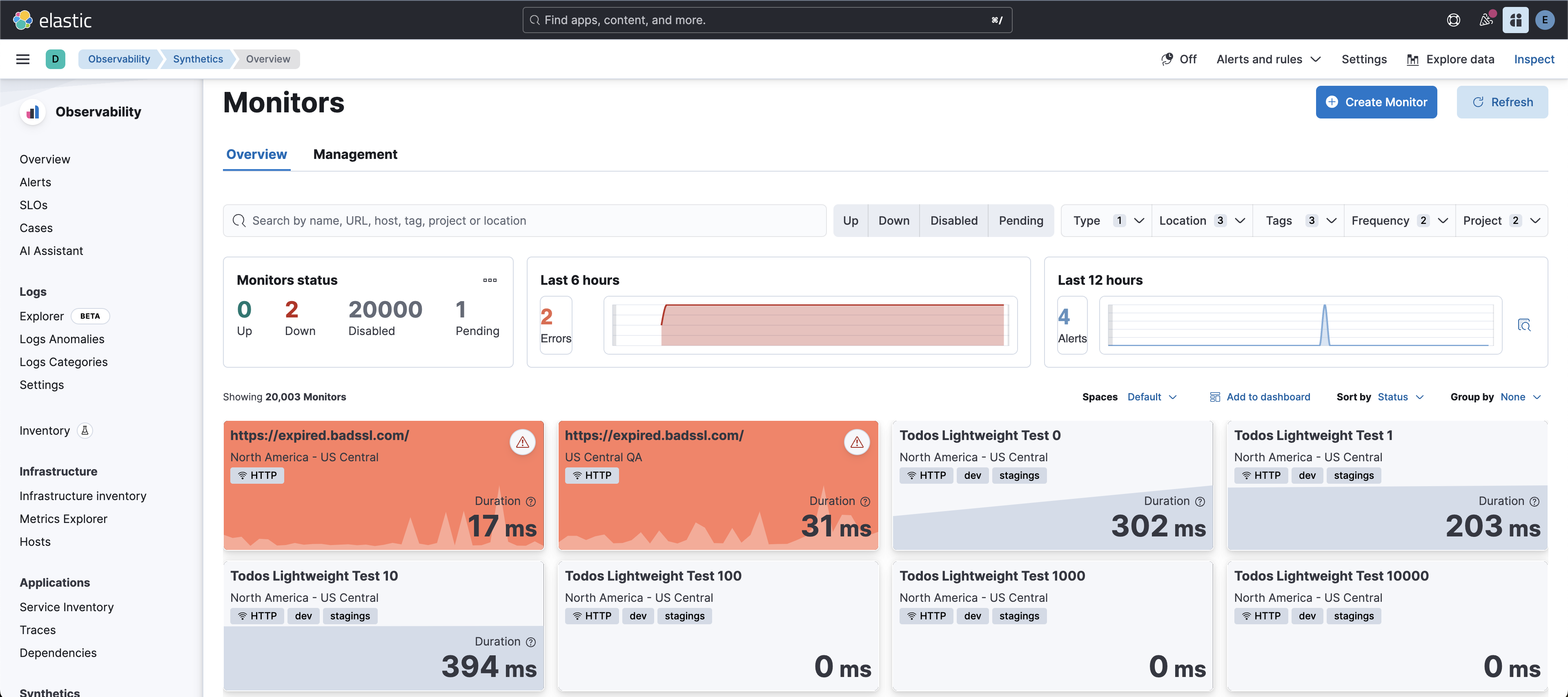The height and width of the screenshot is (697, 1568).
Task: Click the Observability sidebar logo icon
Action: 33,112
